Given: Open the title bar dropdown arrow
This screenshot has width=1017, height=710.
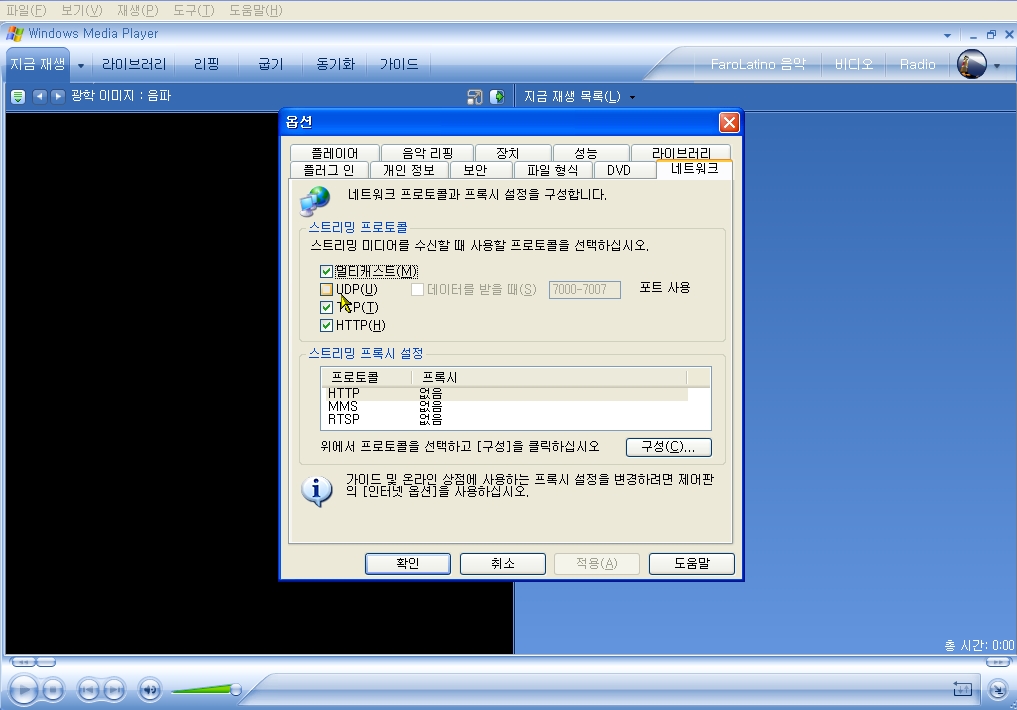Looking at the screenshot, I should (948, 35).
